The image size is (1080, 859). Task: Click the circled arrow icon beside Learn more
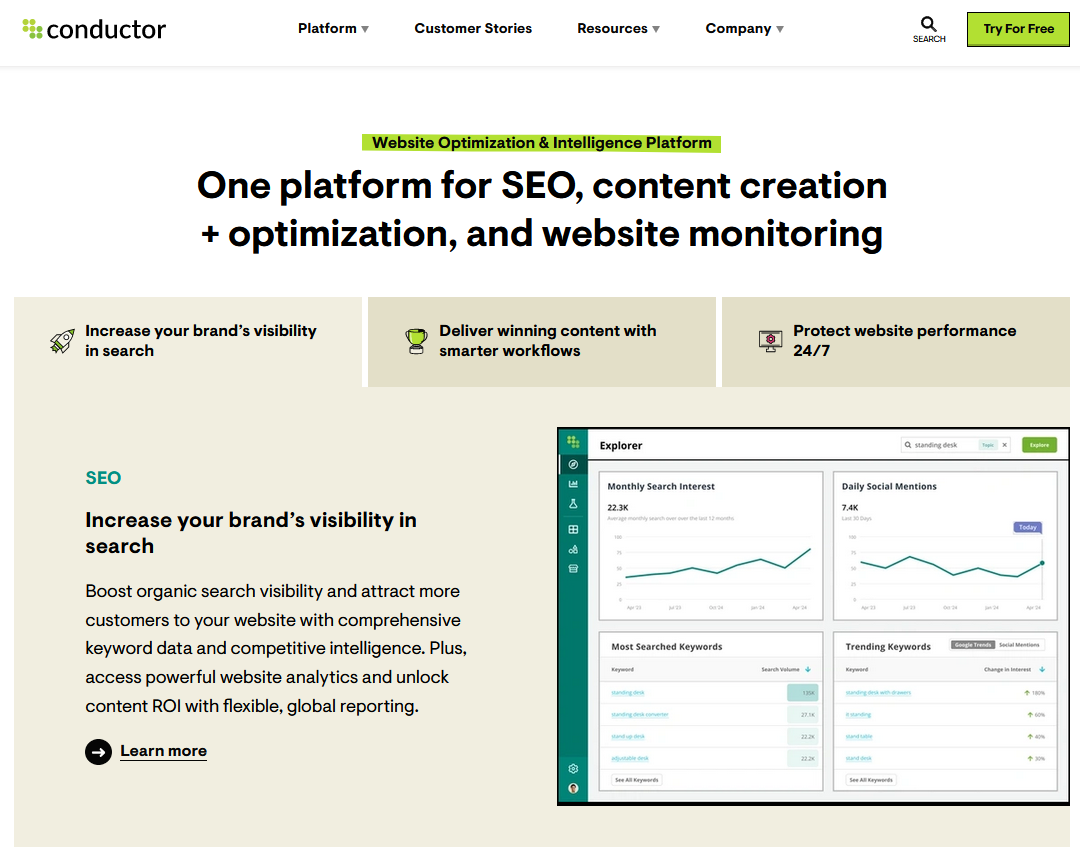(98, 751)
